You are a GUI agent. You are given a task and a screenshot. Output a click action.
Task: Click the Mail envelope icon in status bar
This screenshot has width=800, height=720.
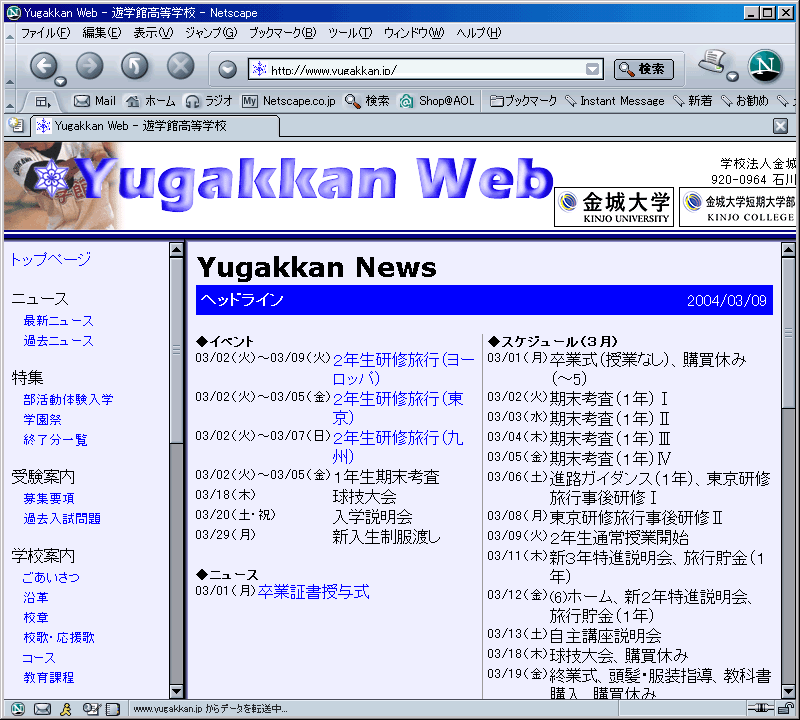point(42,708)
